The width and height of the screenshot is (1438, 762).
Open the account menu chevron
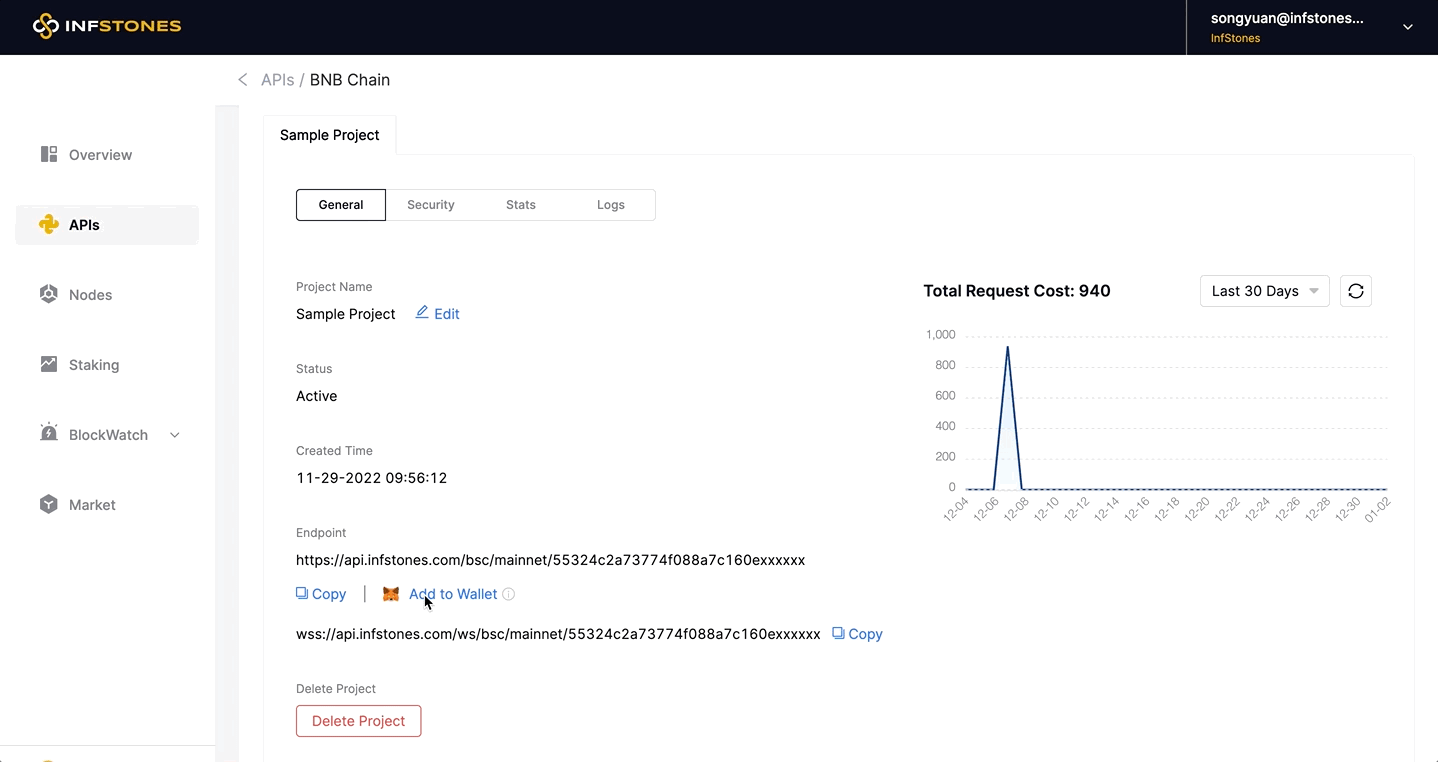click(x=1408, y=27)
